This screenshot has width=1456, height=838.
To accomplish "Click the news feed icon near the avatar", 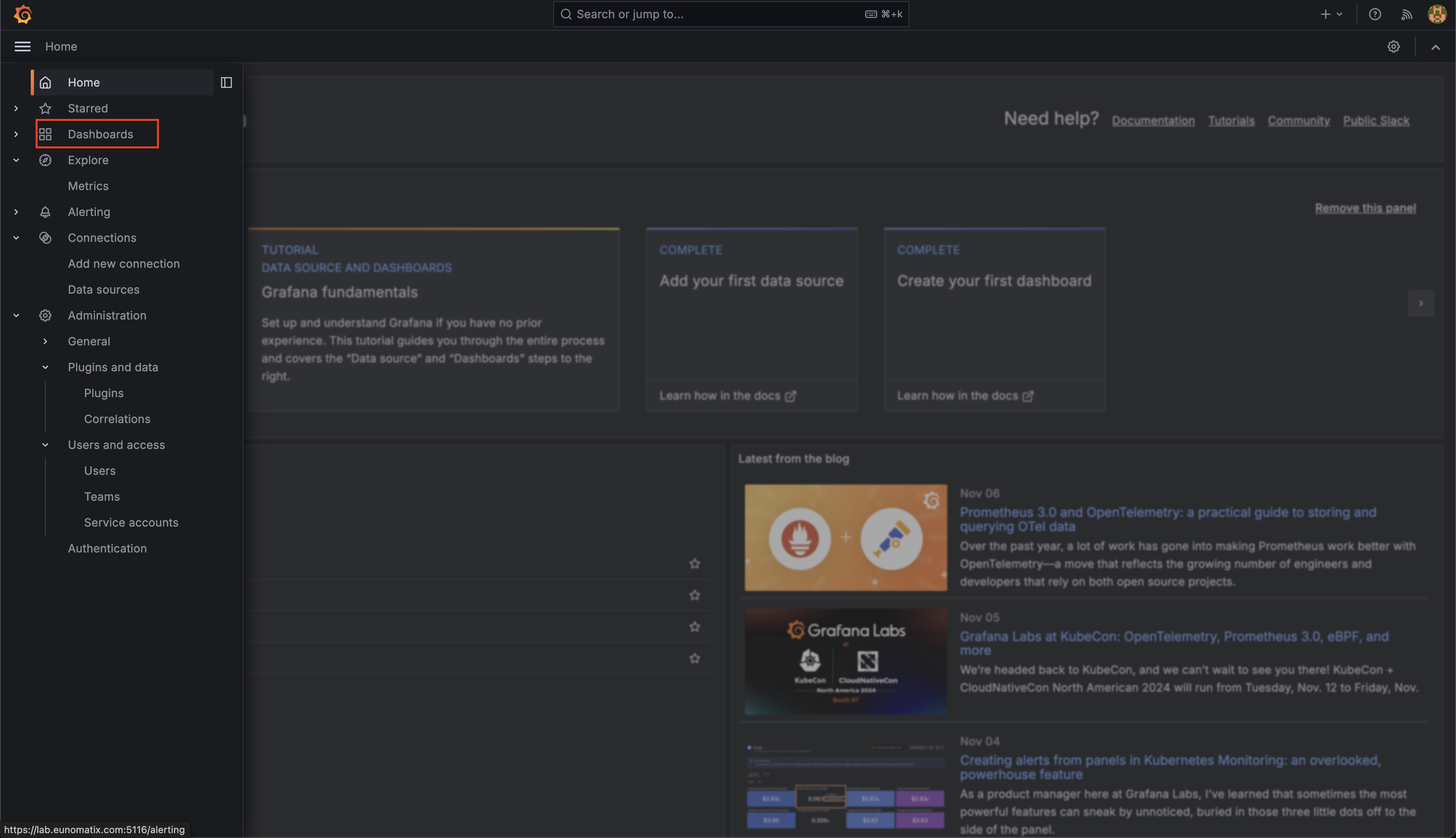I will coord(1407,14).
